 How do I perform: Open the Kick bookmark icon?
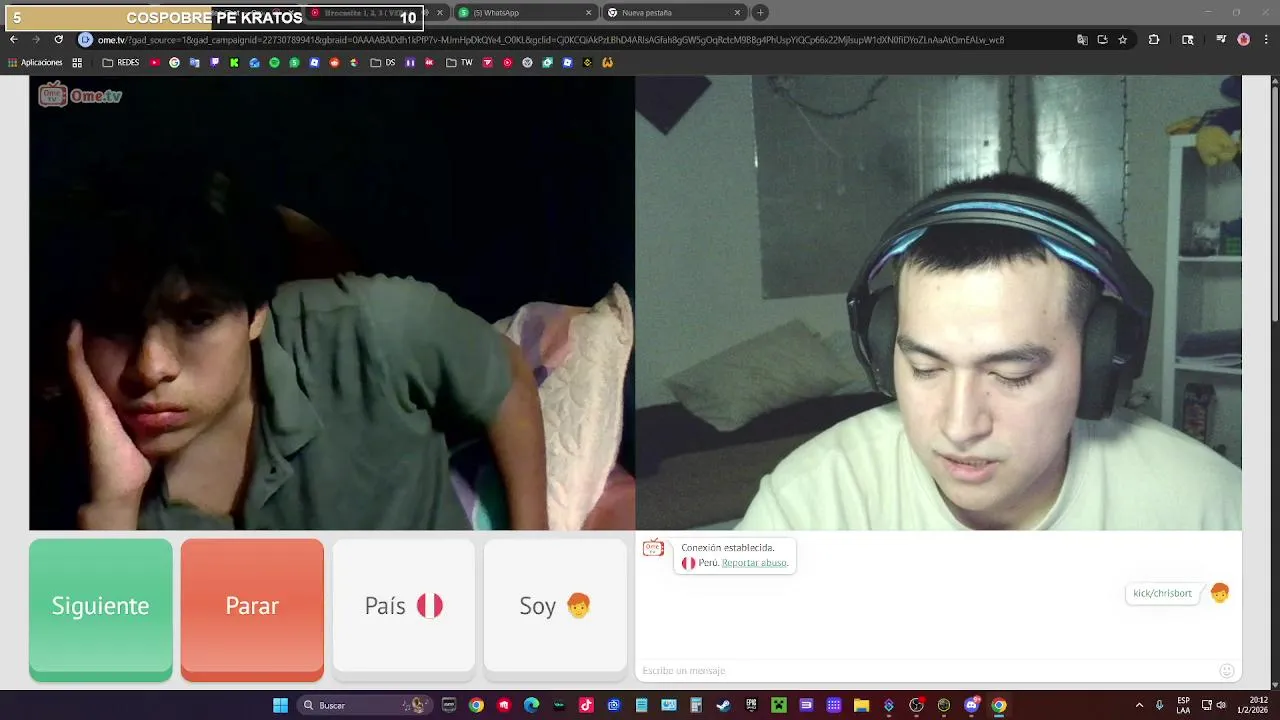(234, 62)
